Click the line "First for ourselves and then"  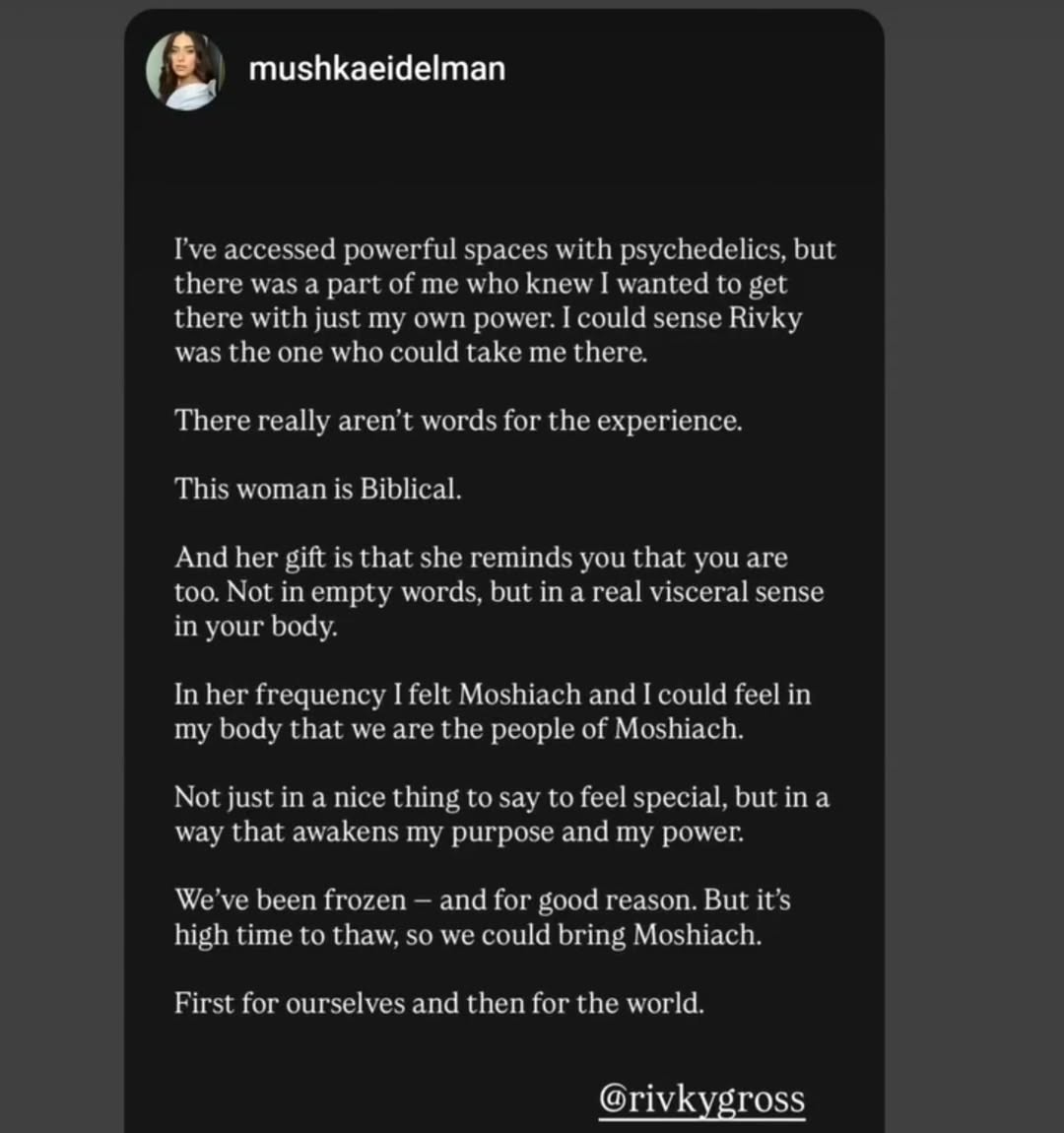click(438, 1004)
